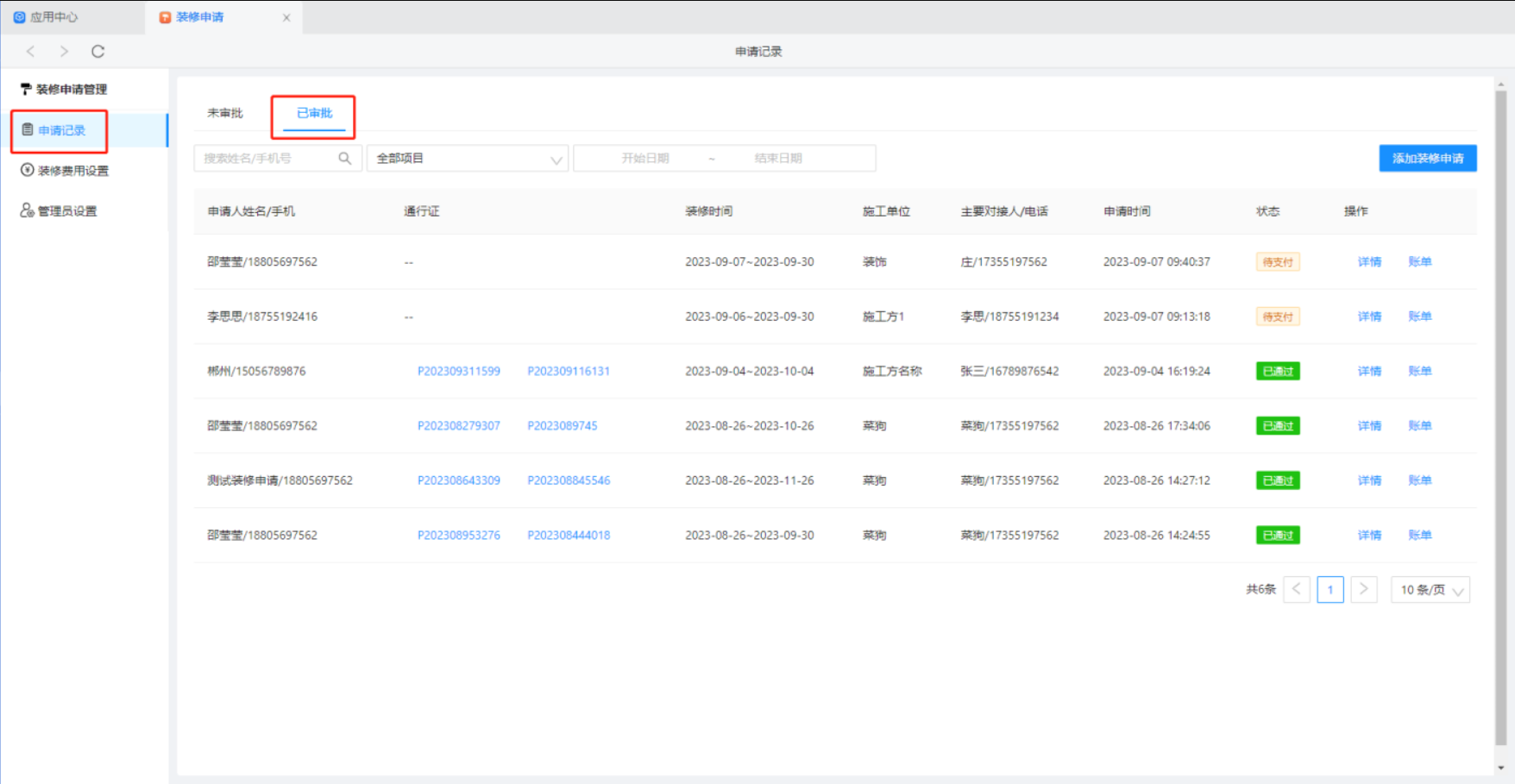Click the search magnifier icon

[344, 159]
